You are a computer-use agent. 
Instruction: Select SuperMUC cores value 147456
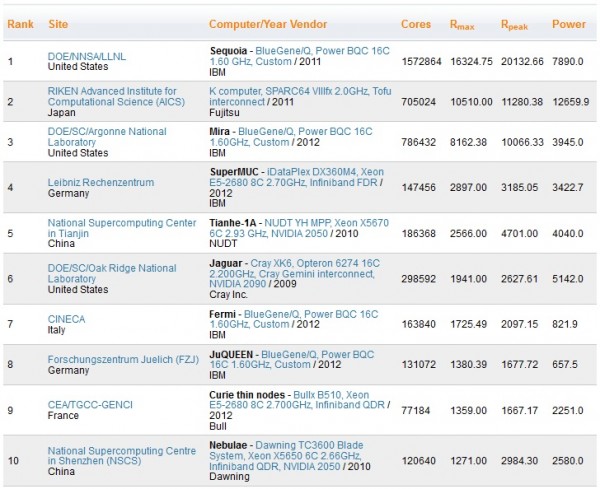pyautogui.click(x=419, y=187)
